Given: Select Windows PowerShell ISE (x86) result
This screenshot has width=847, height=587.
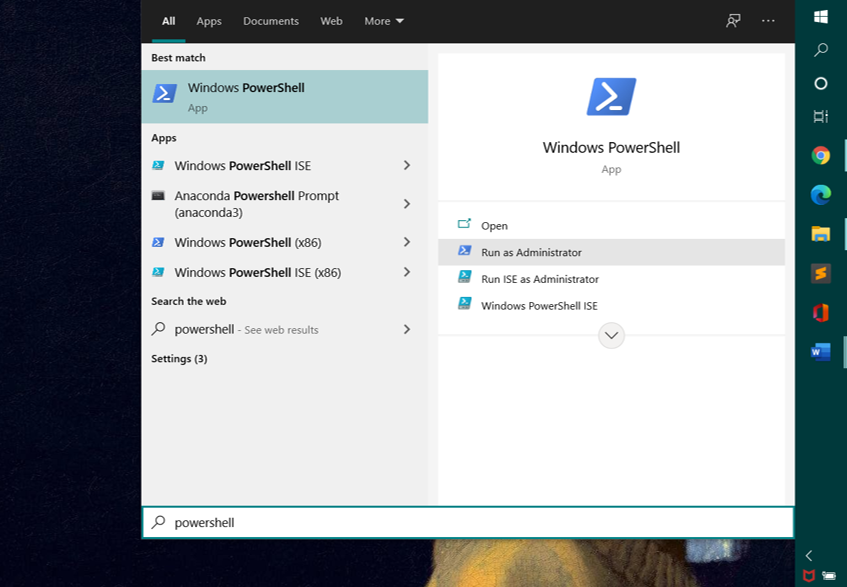Looking at the screenshot, I should (285, 272).
